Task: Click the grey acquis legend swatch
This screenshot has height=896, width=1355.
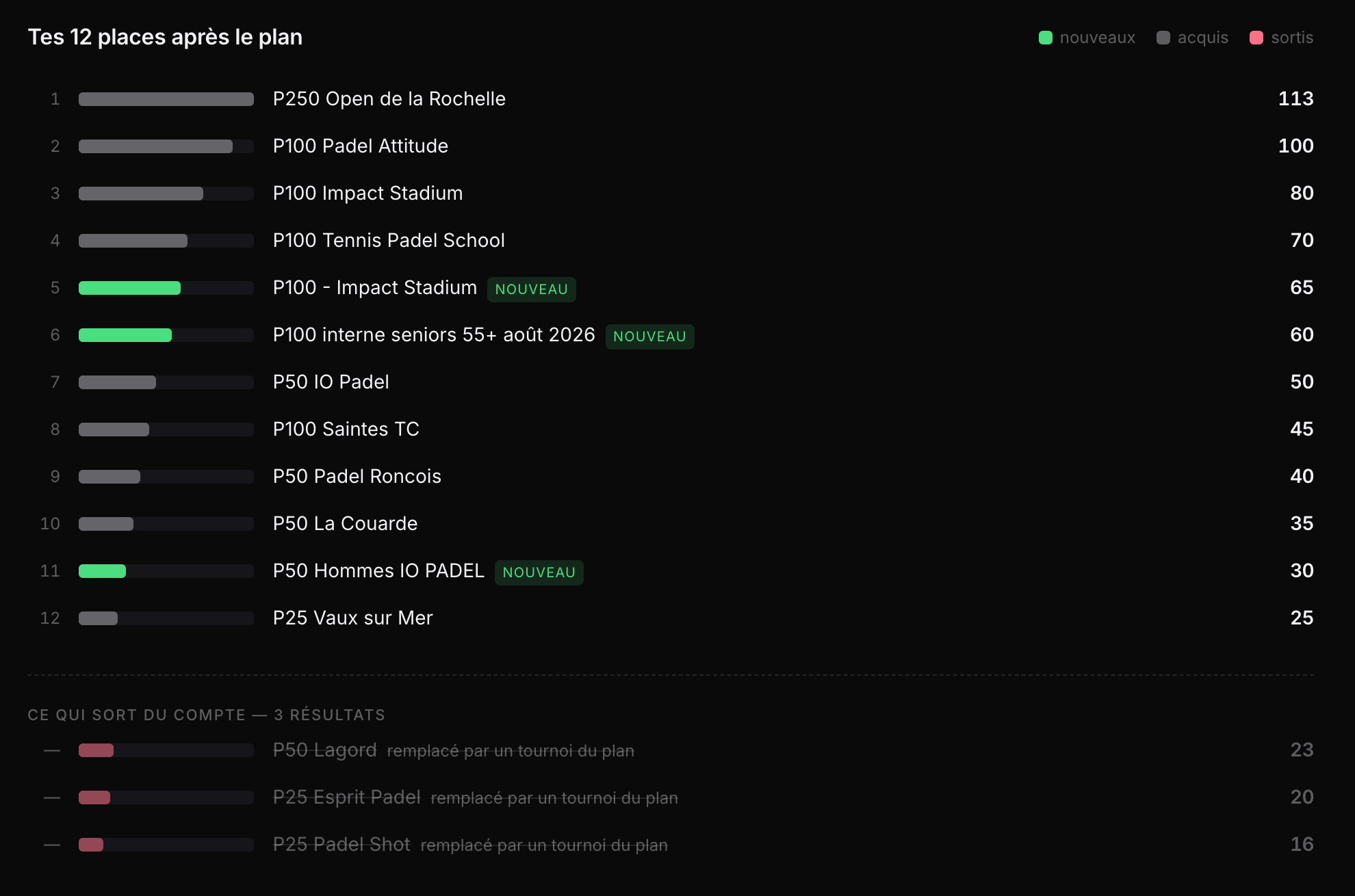Action: coord(1163,38)
